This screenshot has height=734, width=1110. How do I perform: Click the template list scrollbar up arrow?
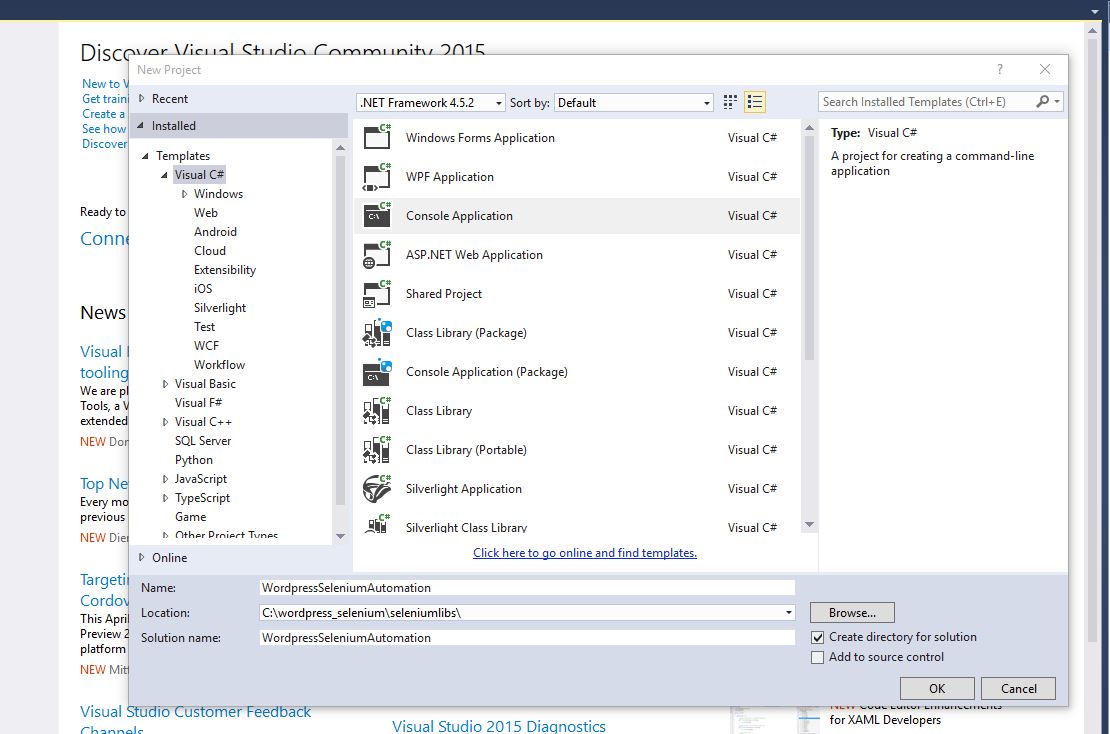coord(809,127)
